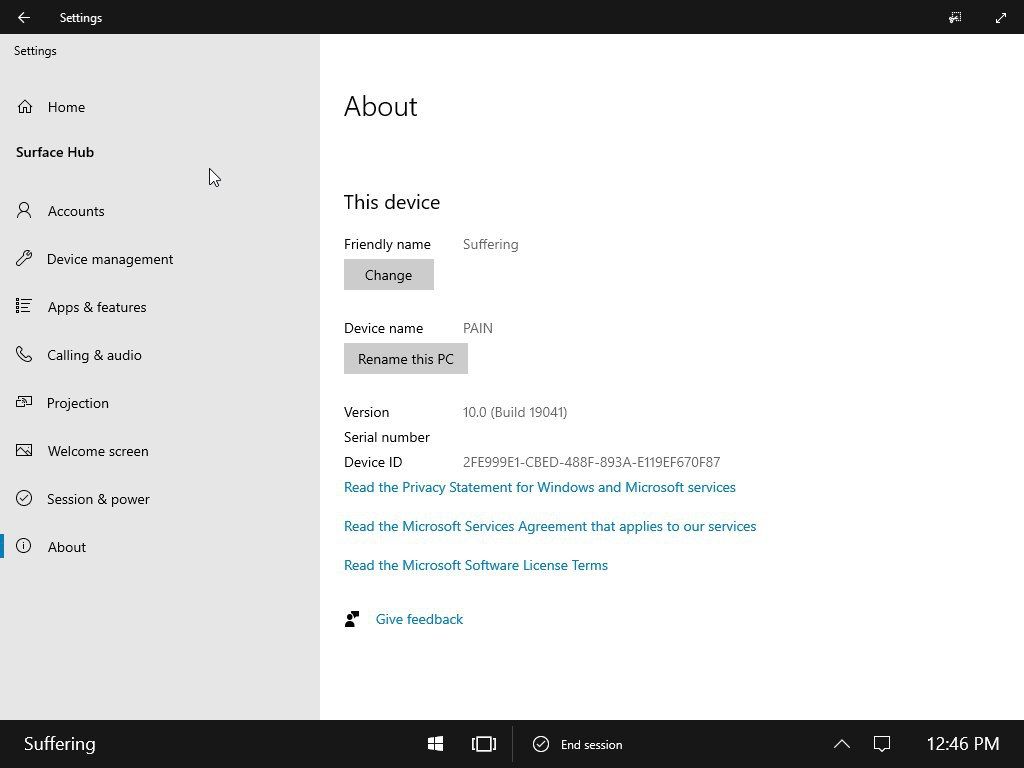Select the About page in sidebar
The height and width of the screenshot is (768, 1024).
pos(160,547)
